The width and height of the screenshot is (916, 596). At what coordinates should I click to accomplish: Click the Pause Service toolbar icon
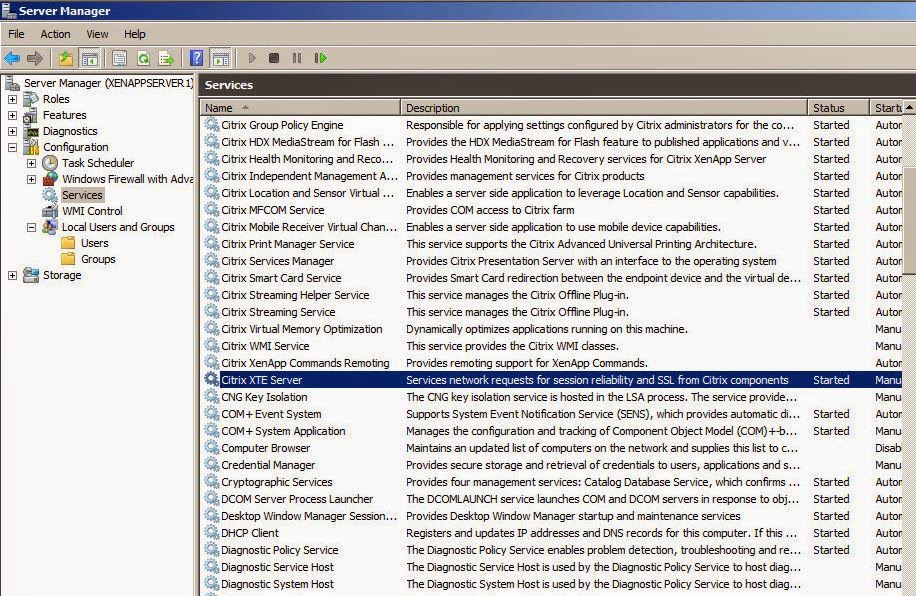297,58
